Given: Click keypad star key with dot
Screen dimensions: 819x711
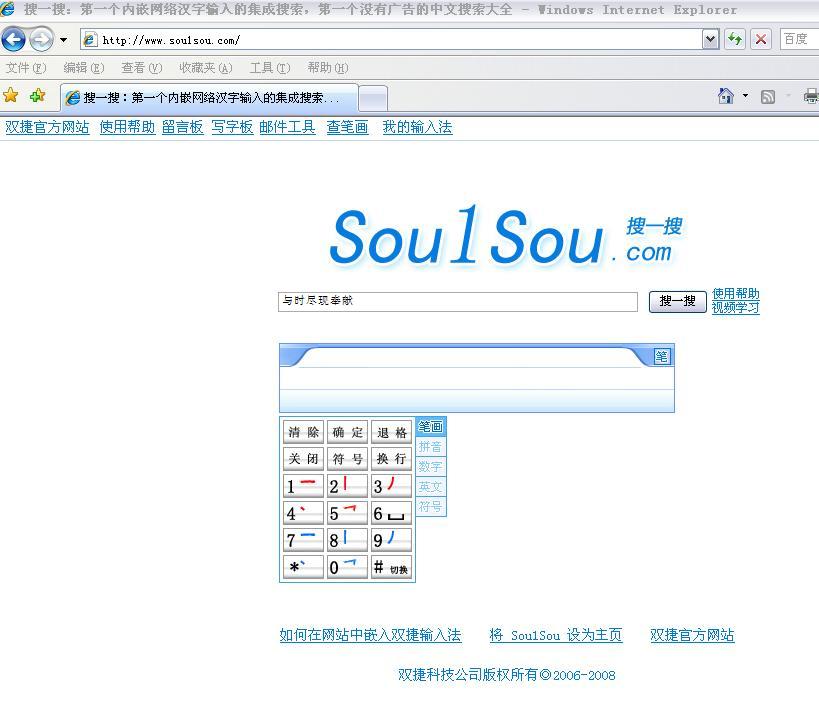Looking at the screenshot, I should pyautogui.click(x=303, y=567).
